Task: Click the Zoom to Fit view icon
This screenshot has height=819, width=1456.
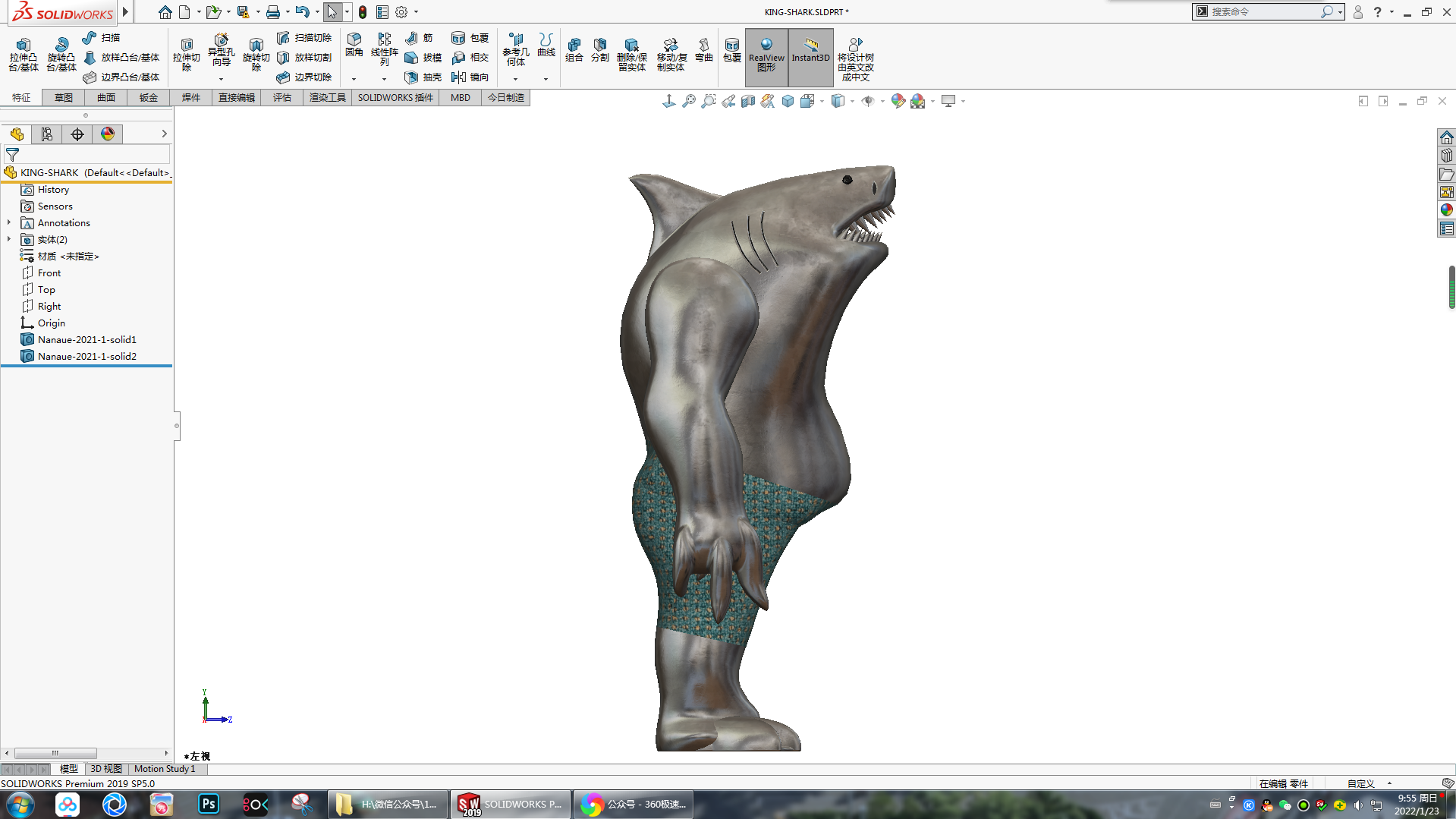Action: click(x=689, y=101)
